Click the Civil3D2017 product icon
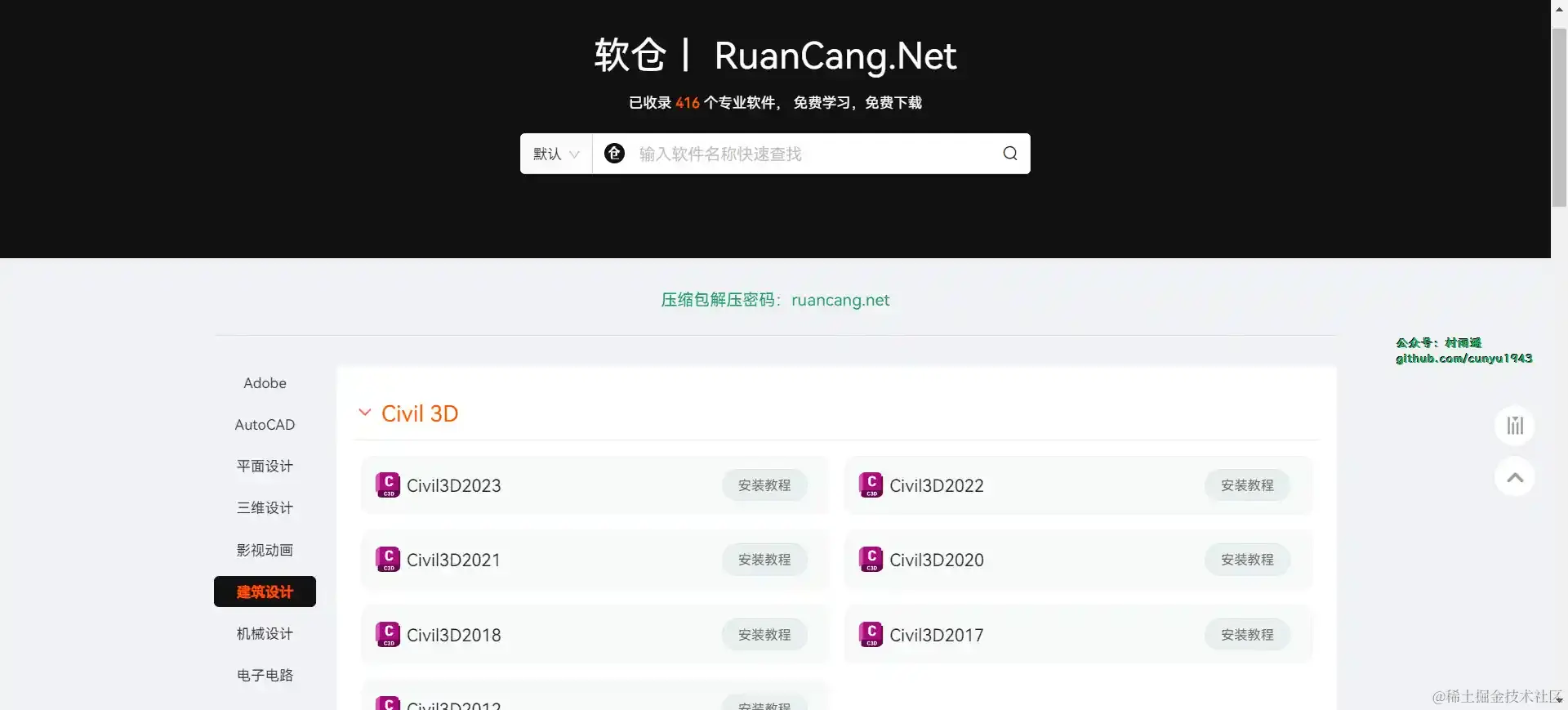This screenshot has height=710, width=1568. click(871, 635)
